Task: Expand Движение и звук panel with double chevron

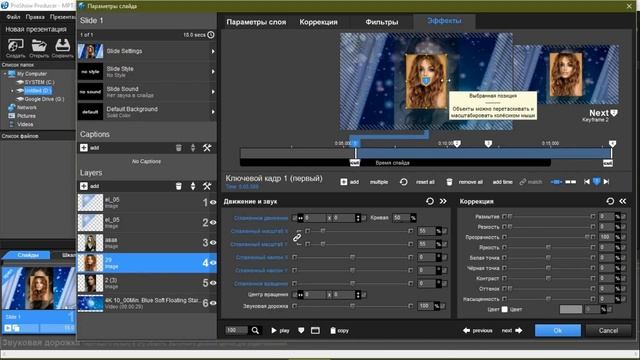Action: [443, 201]
